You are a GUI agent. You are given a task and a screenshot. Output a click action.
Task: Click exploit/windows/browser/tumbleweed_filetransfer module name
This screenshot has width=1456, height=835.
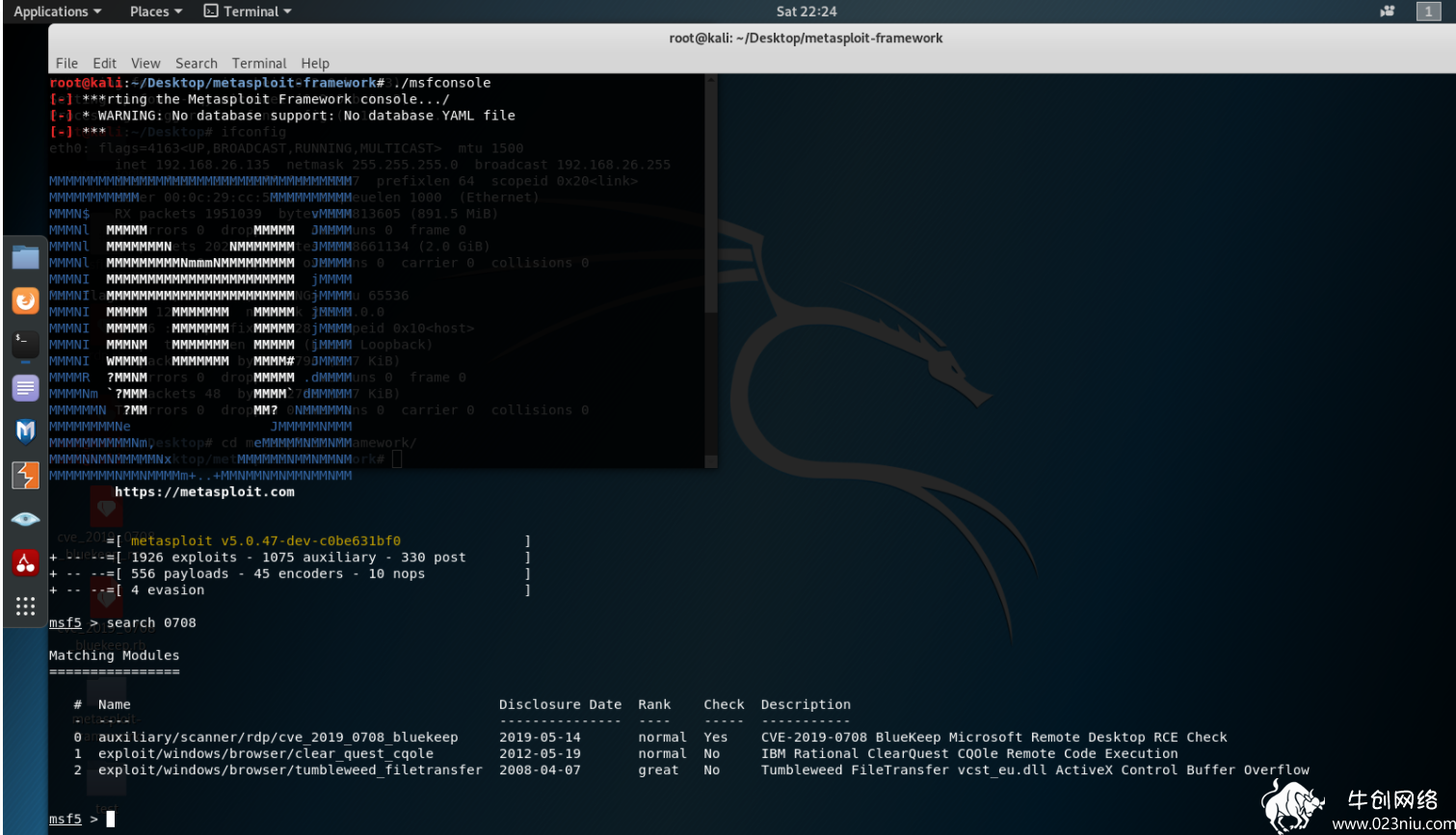pyautogui.click(x=290, y=770)
